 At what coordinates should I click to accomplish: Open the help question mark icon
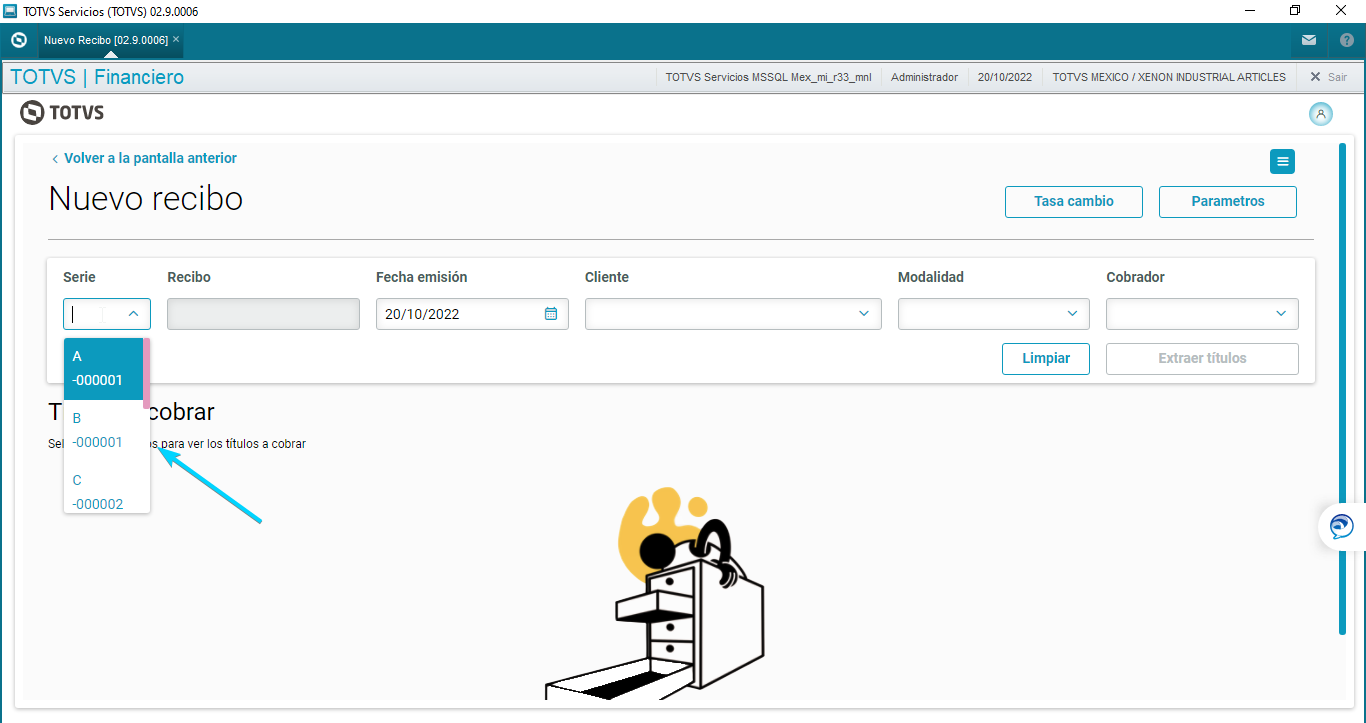click(1347, 40)
